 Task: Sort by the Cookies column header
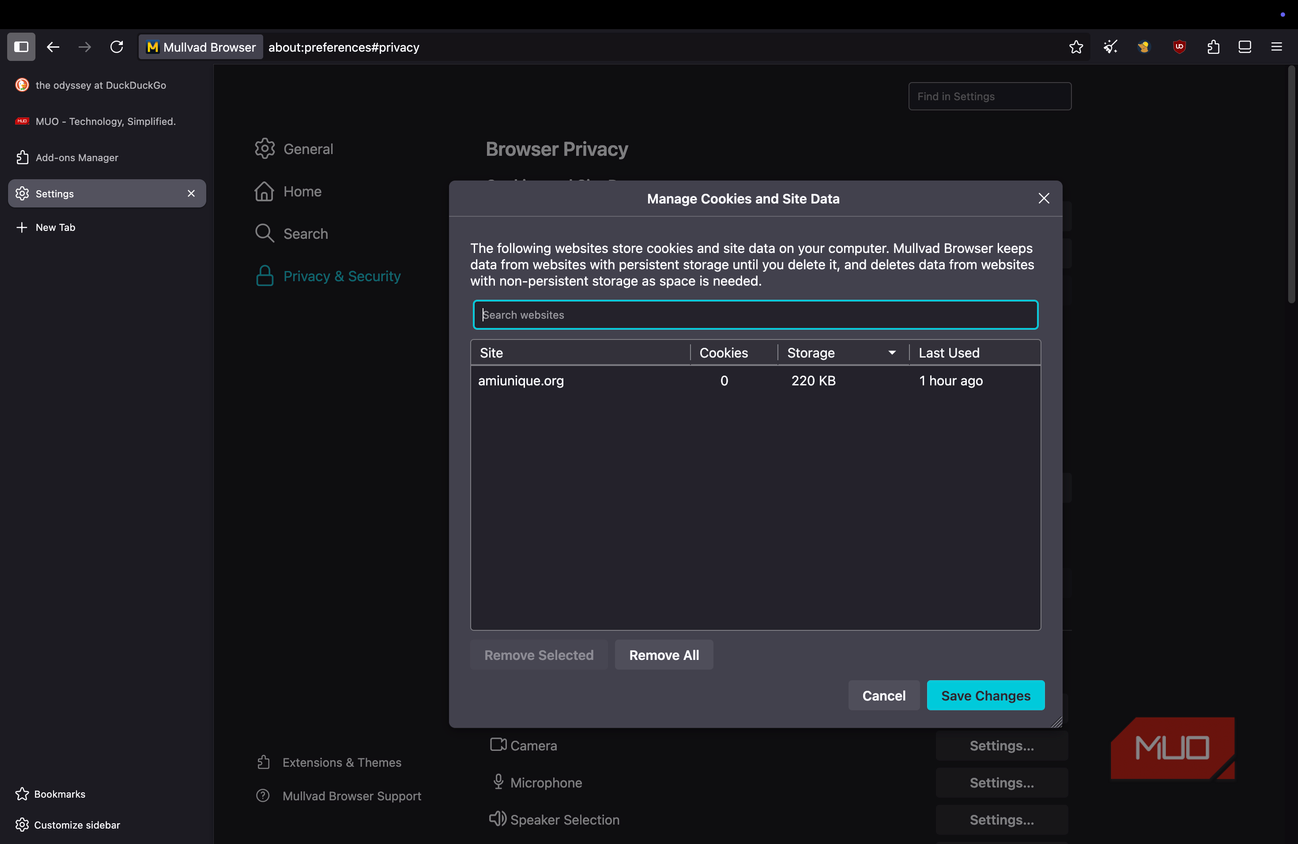733,353
